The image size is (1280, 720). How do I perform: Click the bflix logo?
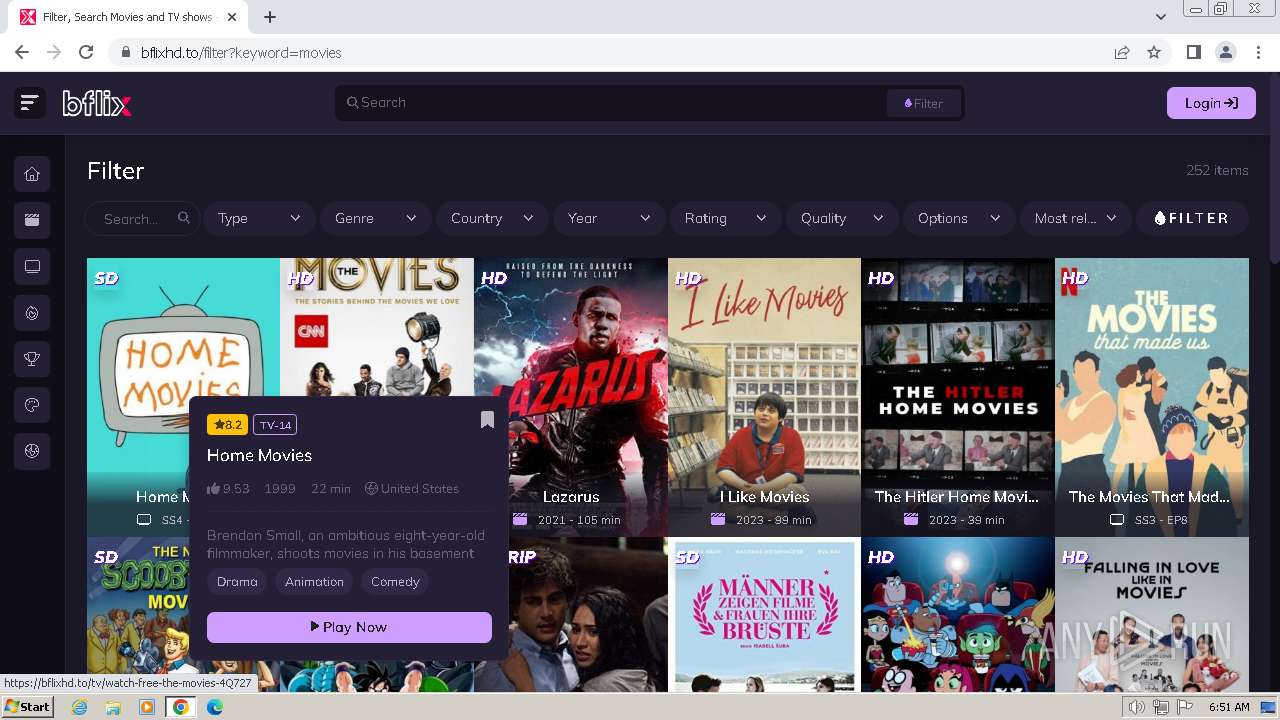pos(97,102)
